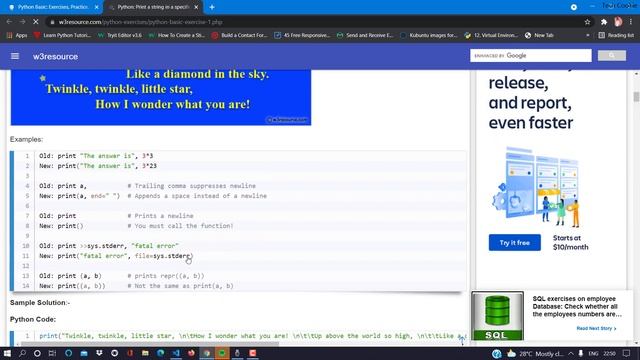Open the weather widget showing 28°C
The image size is (640, 360).
(x=536, y=353)
